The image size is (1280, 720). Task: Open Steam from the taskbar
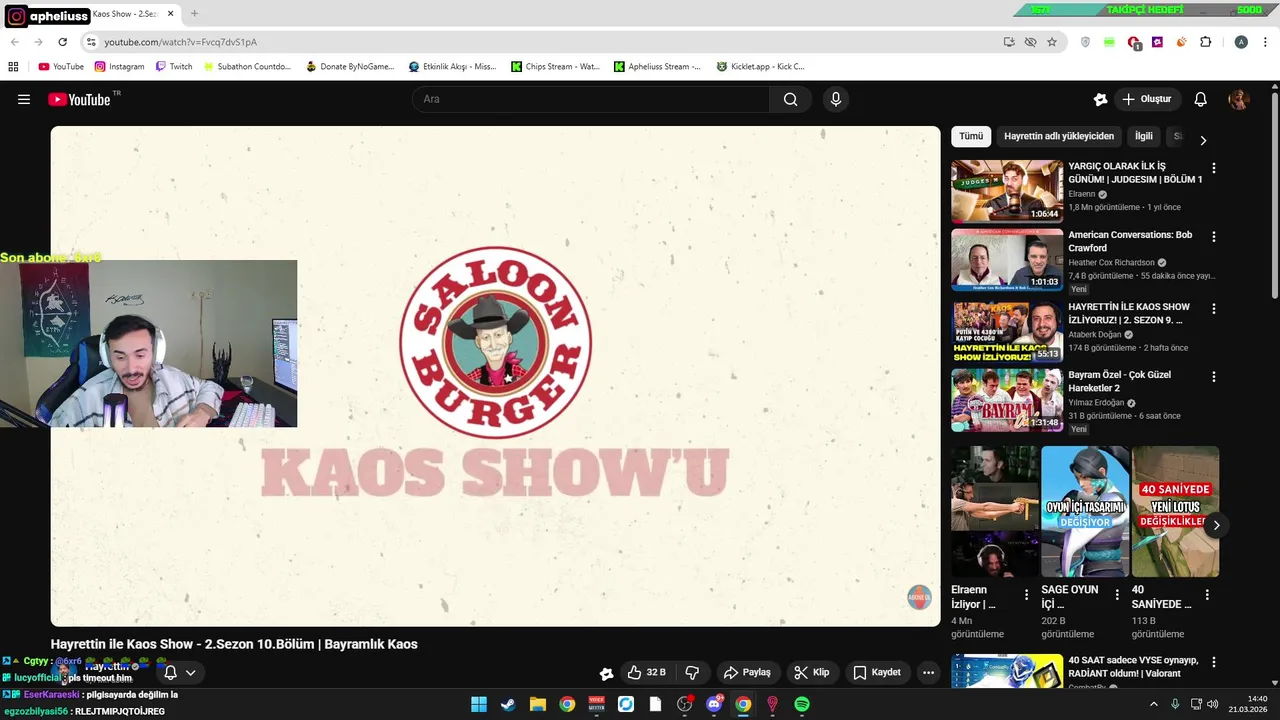point(508,704)
